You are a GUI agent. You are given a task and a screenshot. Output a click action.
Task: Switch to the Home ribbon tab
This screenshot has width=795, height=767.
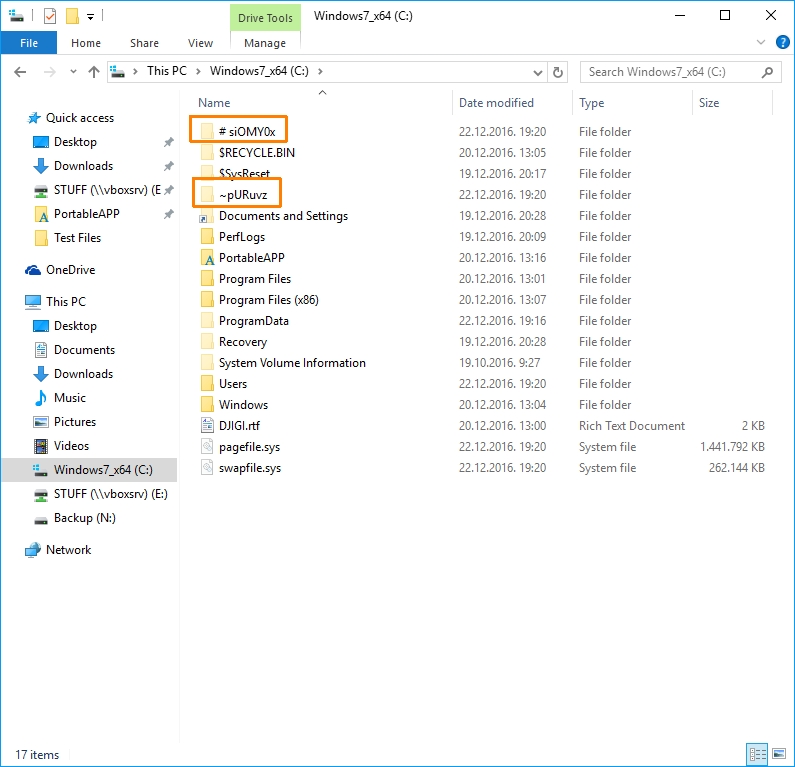tap(86, 43)
